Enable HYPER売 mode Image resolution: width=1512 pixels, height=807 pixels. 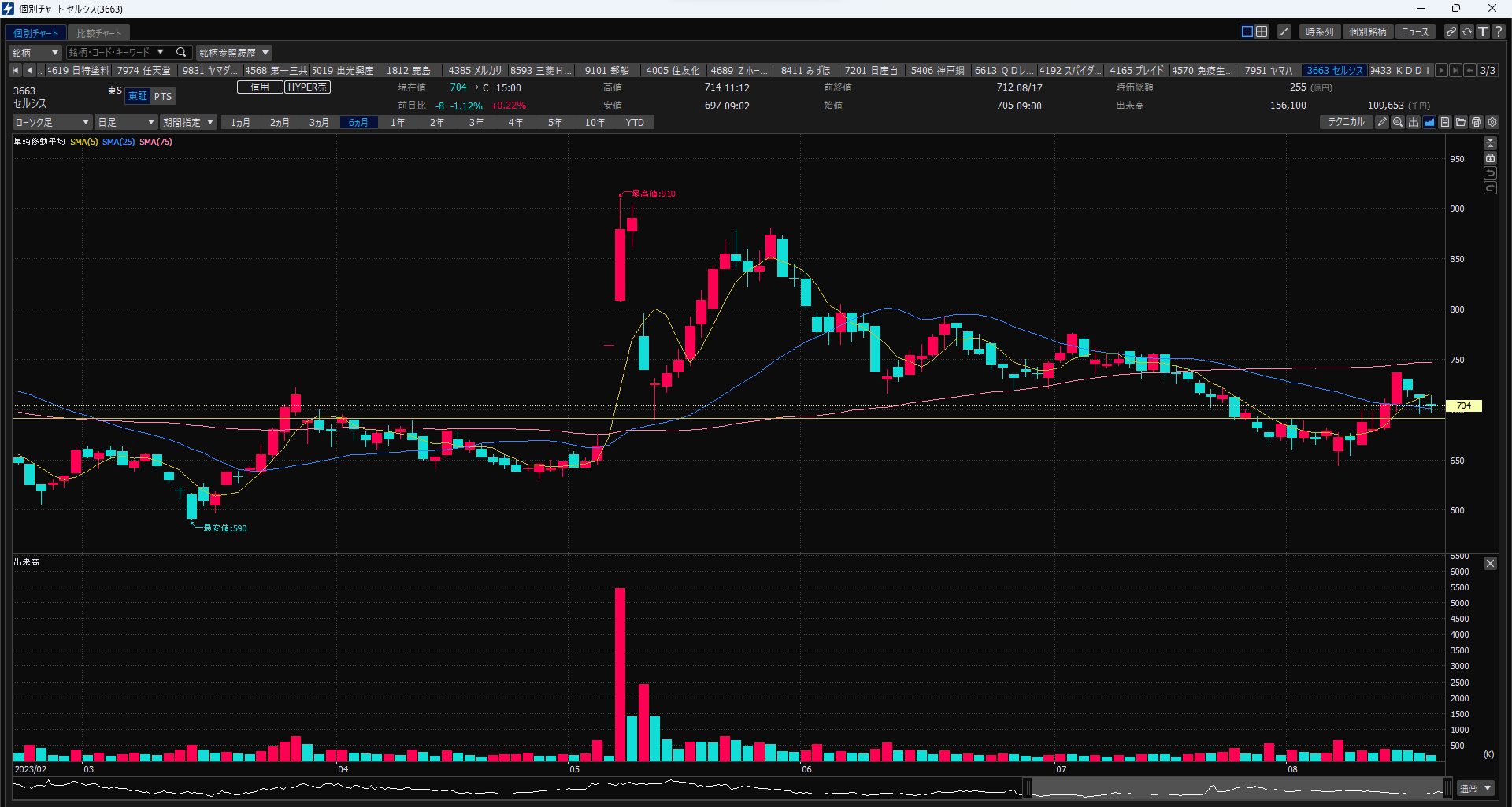click(x=307, y=87)
